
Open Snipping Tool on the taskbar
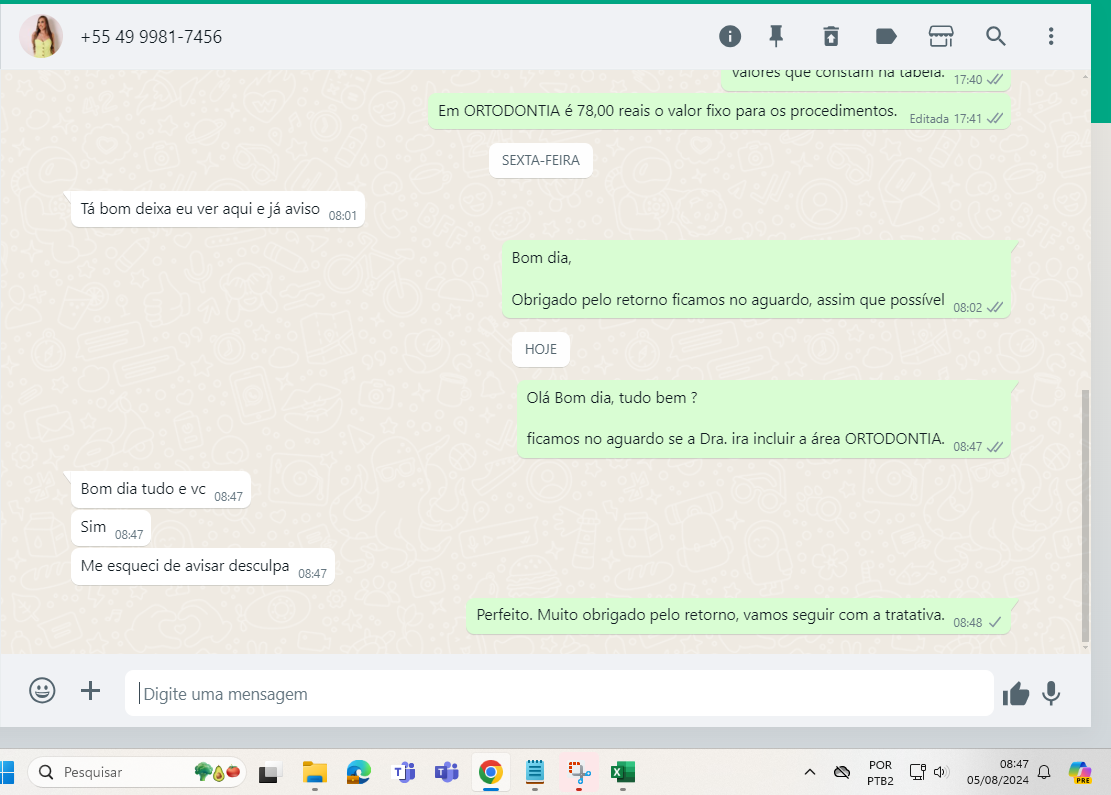click(579, 772)
